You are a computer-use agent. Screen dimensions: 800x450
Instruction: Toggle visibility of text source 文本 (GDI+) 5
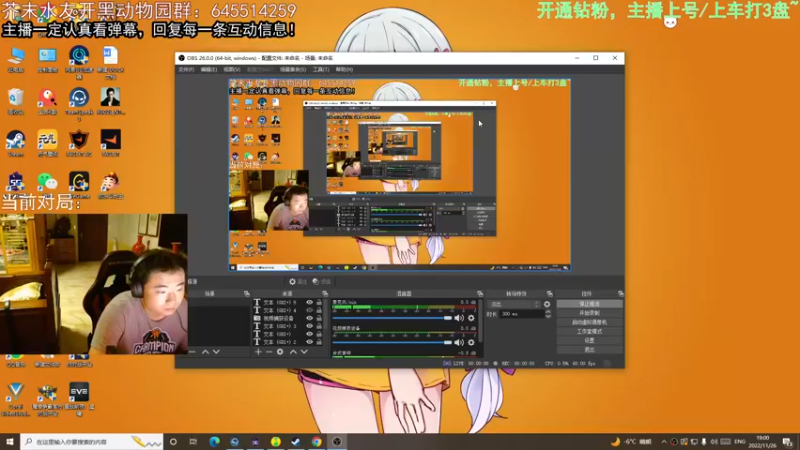coord(309,303)
